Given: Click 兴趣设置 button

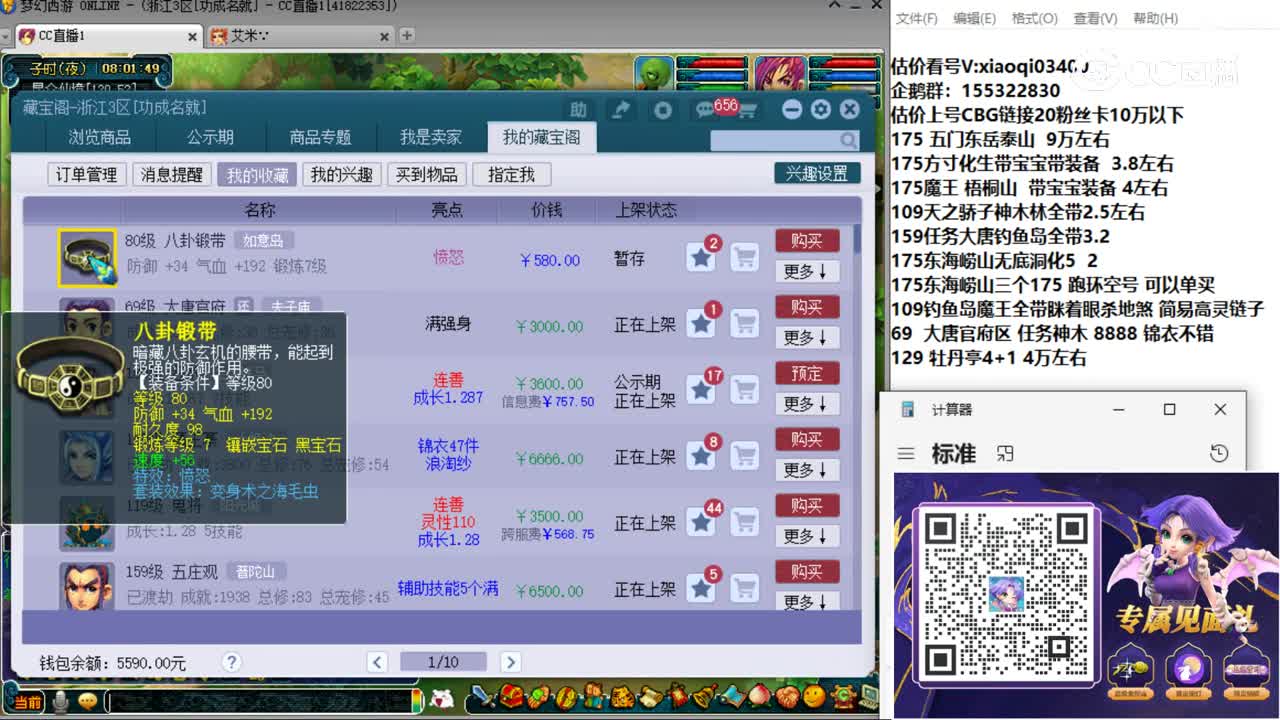Looking at the screenshot, I should pyautogui.click(x=817, y=173).
